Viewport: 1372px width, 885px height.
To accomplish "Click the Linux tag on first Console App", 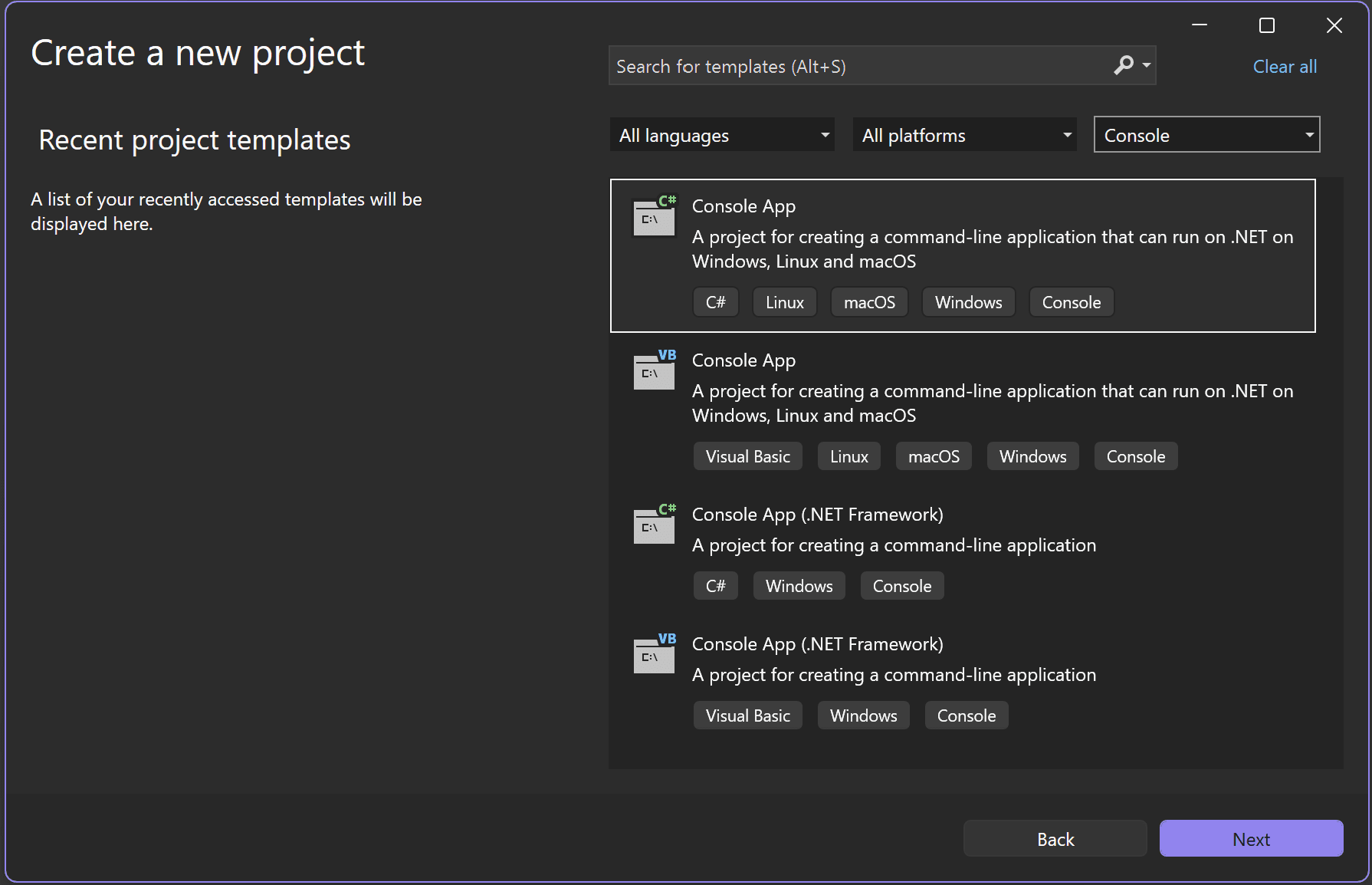I will click(784, 301).
